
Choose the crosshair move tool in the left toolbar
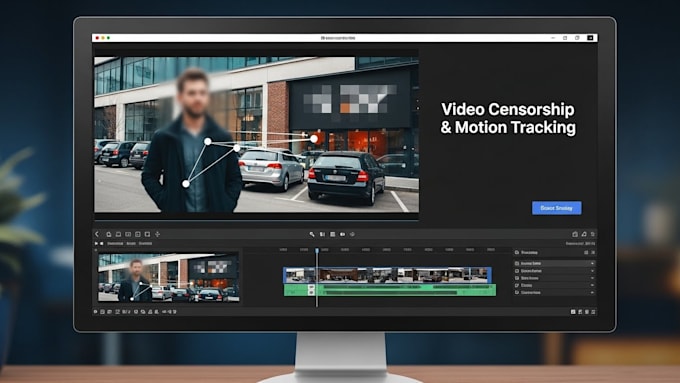click(157, 234)
